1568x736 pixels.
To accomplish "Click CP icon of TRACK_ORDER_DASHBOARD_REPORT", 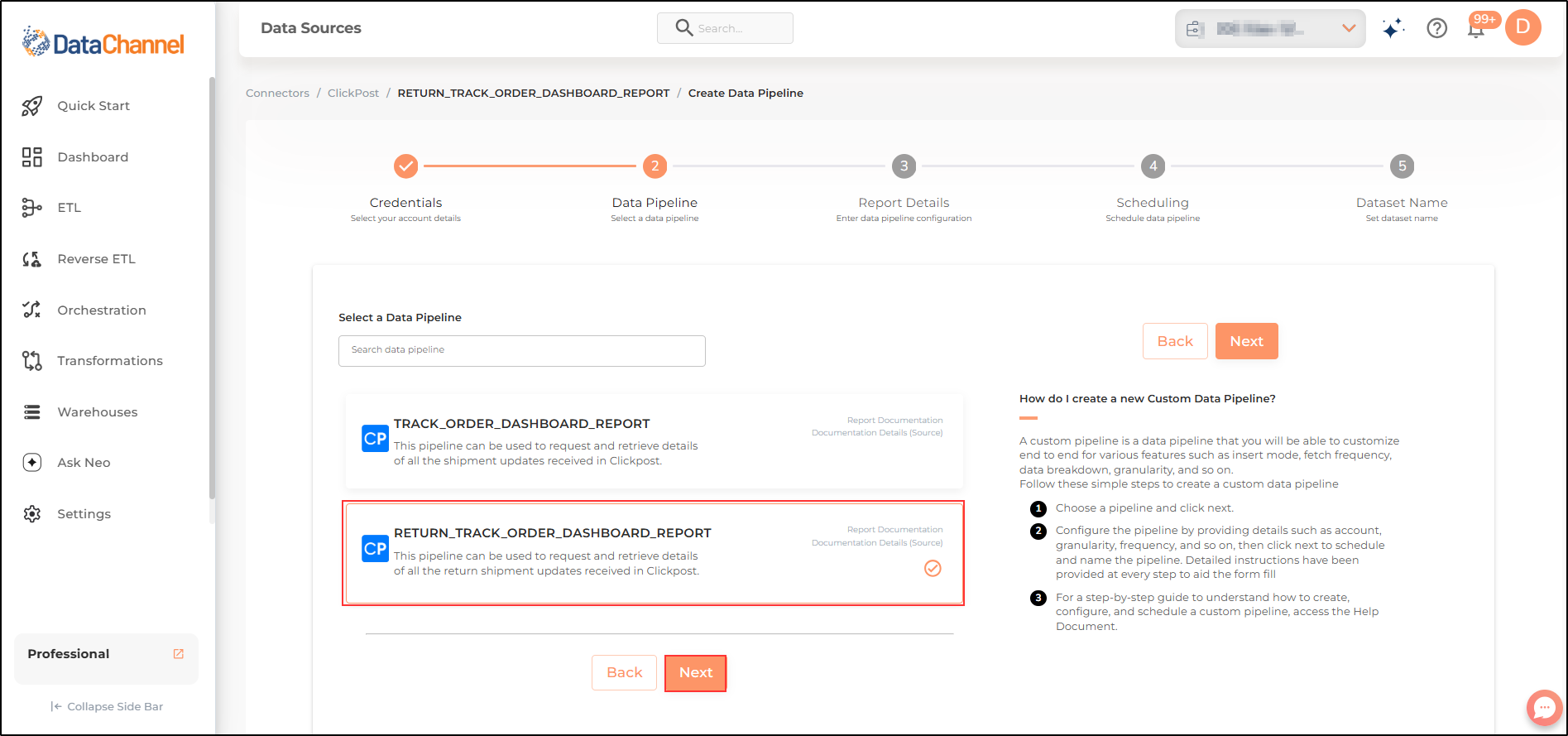I will coord(375,439).
